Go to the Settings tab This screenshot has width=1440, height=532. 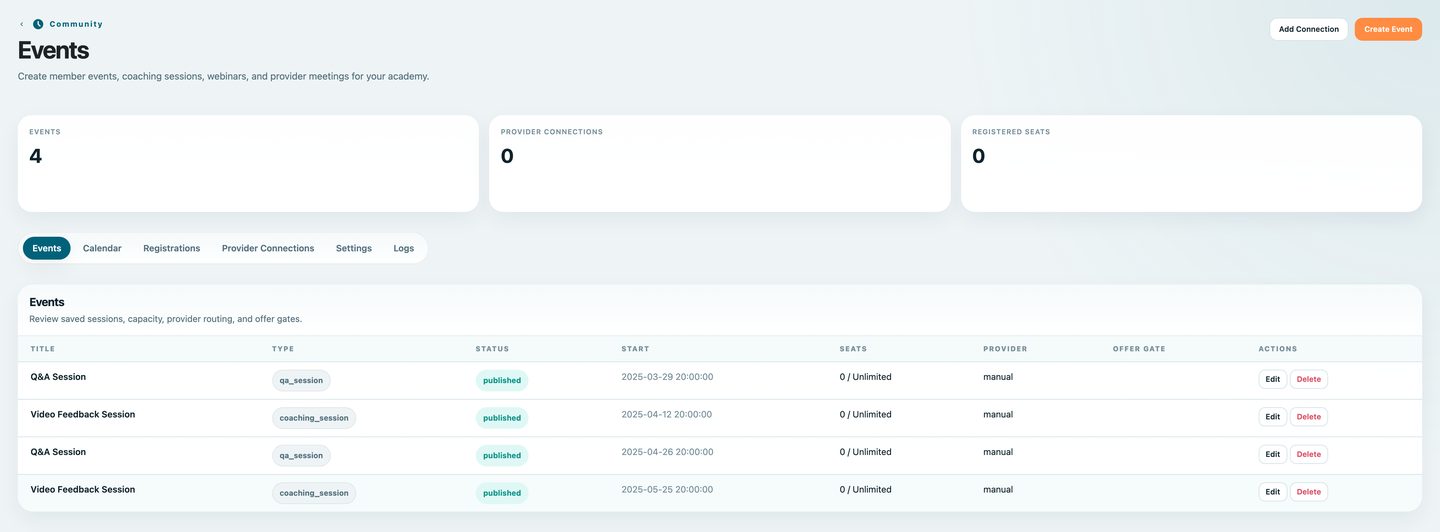354,248
